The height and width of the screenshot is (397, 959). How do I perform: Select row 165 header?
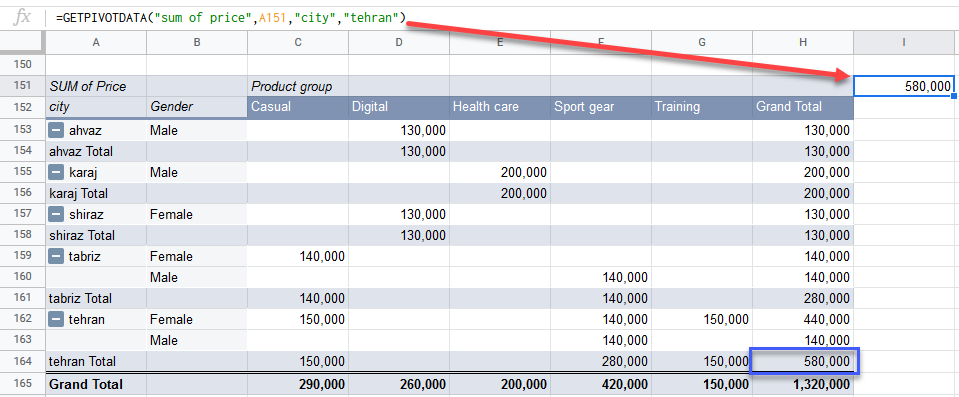coord(22,384)
